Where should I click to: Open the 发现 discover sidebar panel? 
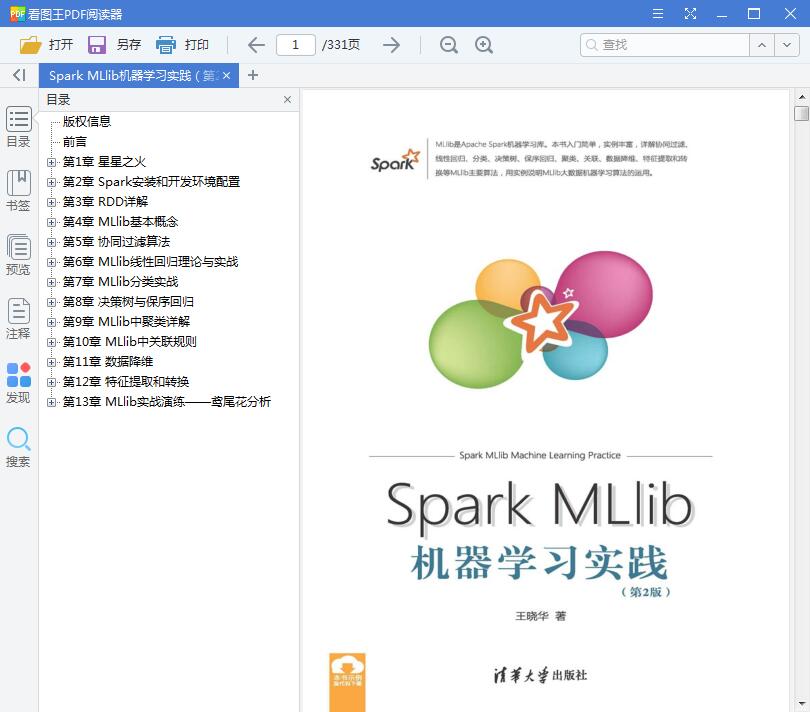pyautogui.click(x=19, y=383)
